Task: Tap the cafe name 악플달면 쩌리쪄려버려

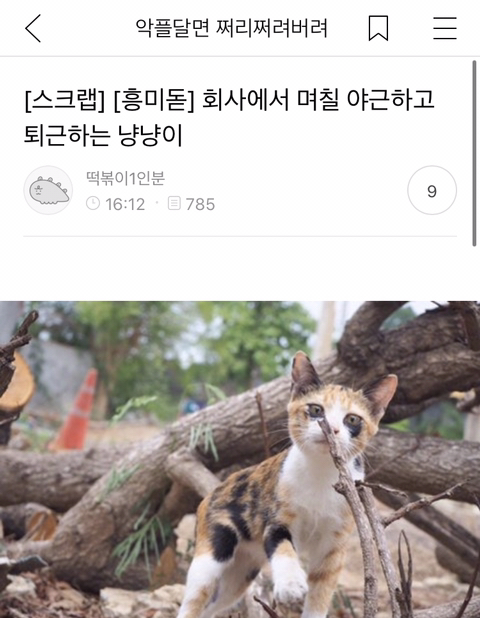Action: (232, 28)
